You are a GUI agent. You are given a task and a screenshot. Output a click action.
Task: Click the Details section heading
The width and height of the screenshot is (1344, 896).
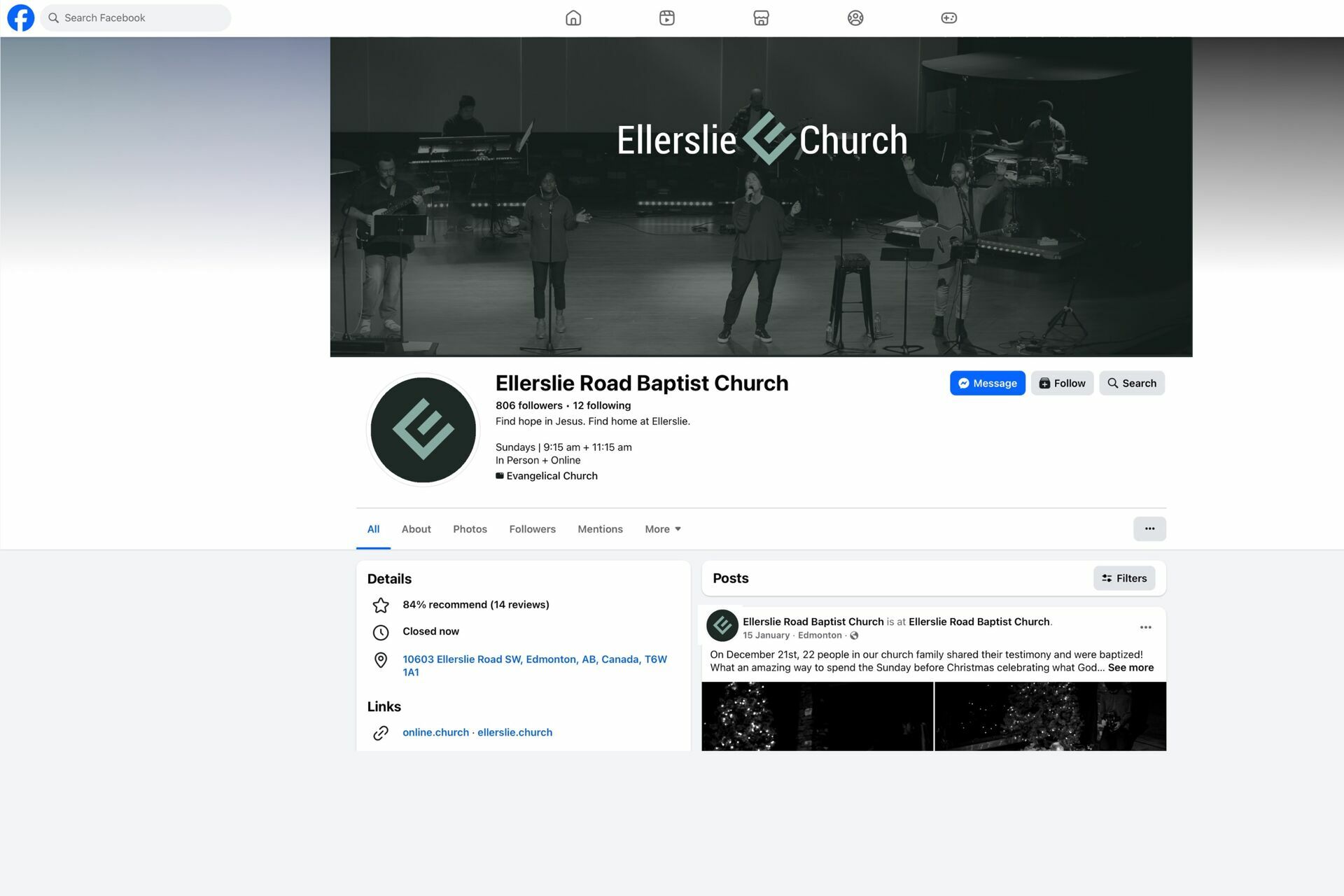click(389, 579)
